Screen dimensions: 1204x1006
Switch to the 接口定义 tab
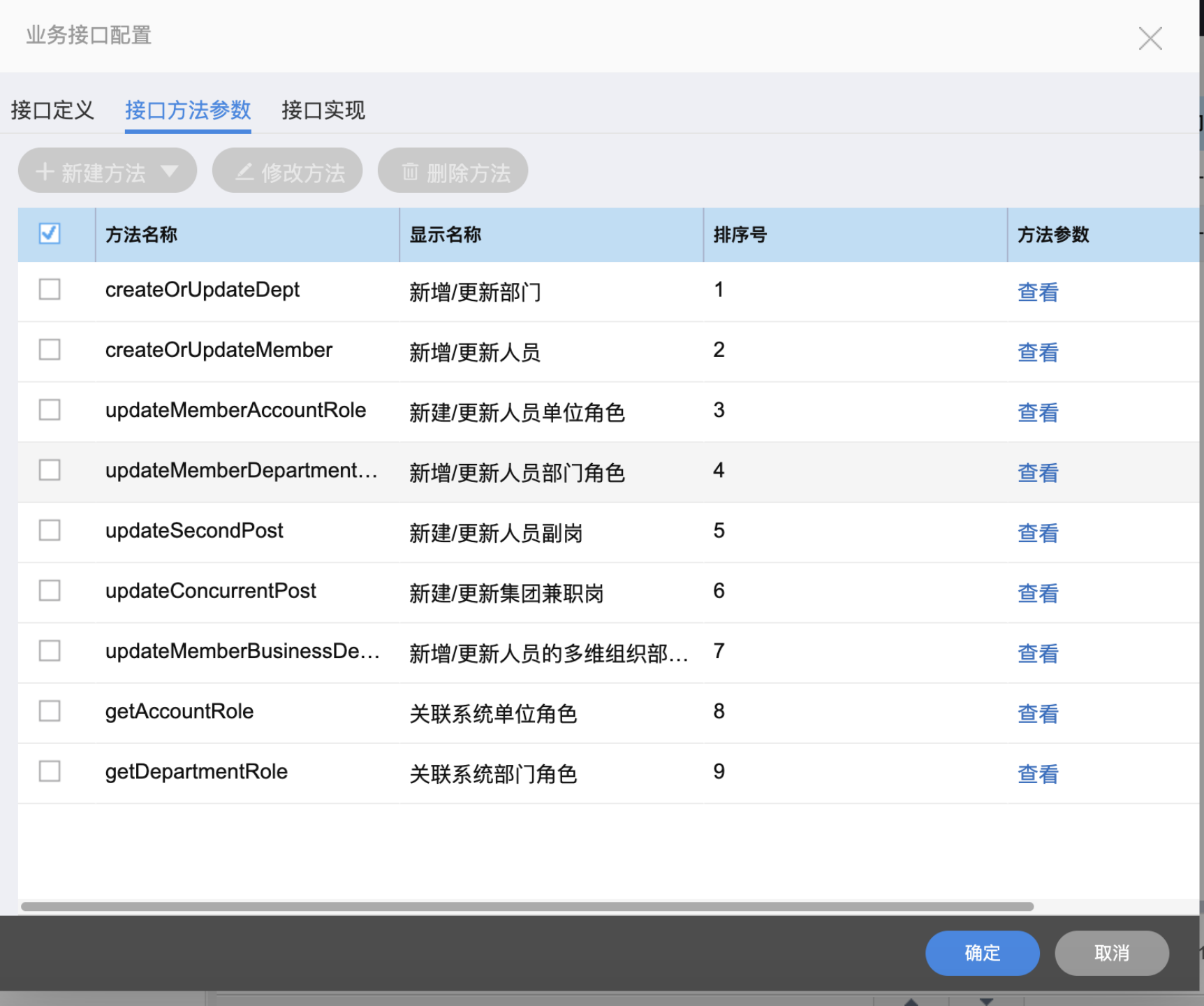52,110
